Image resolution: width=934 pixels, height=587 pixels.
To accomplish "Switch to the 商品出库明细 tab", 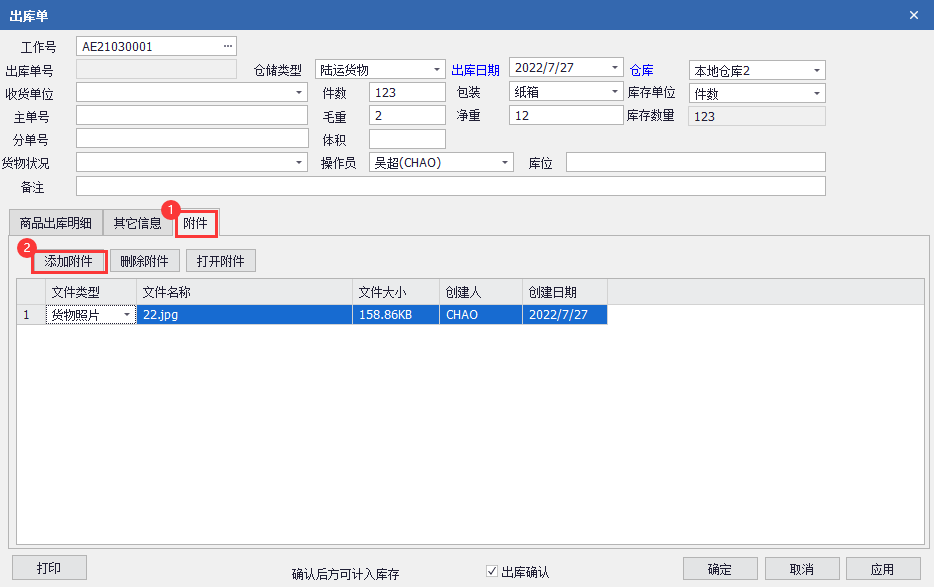I will click(56, 223).
